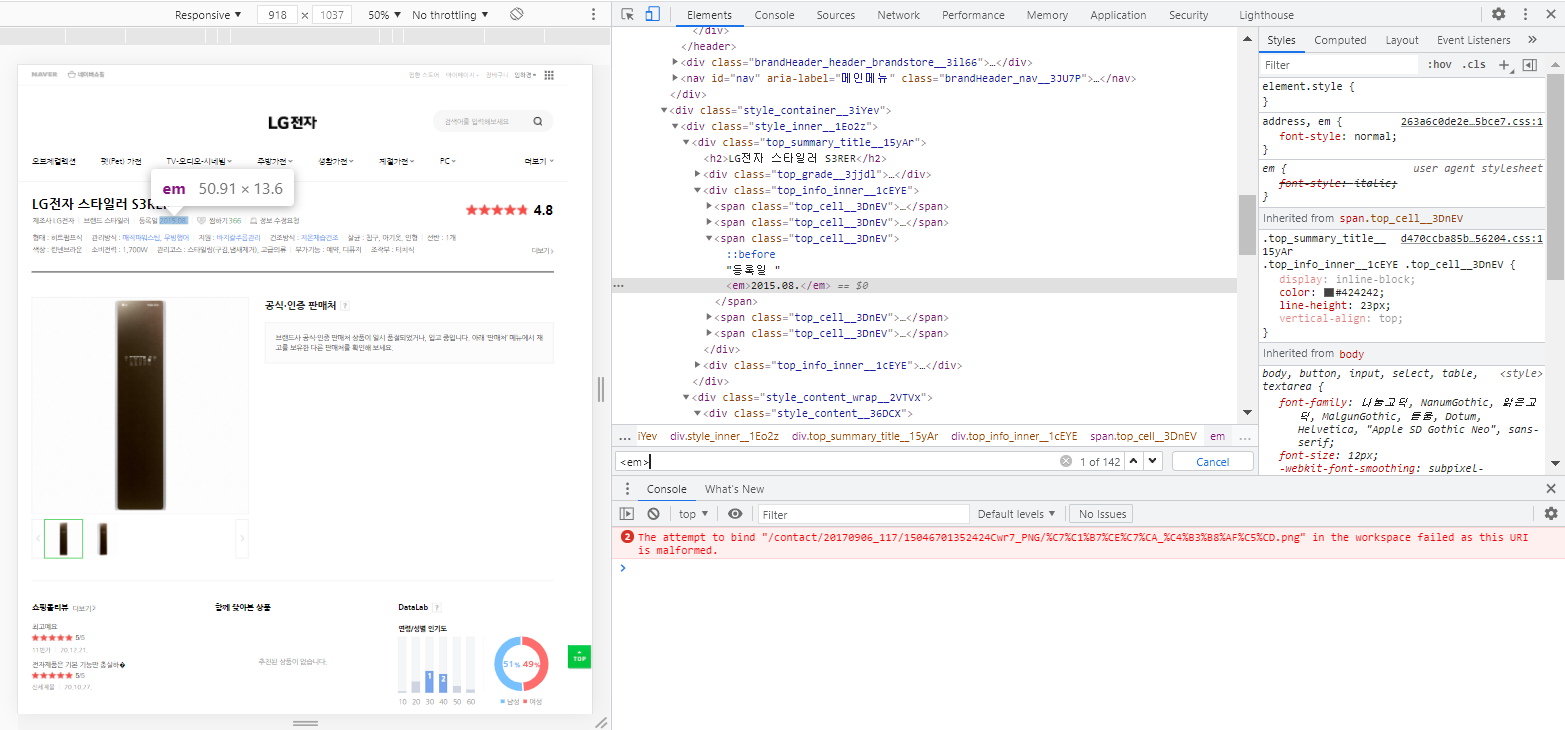Clear the find-in-elements search field
1565x730 pixels.
[x=1066, y=461]
